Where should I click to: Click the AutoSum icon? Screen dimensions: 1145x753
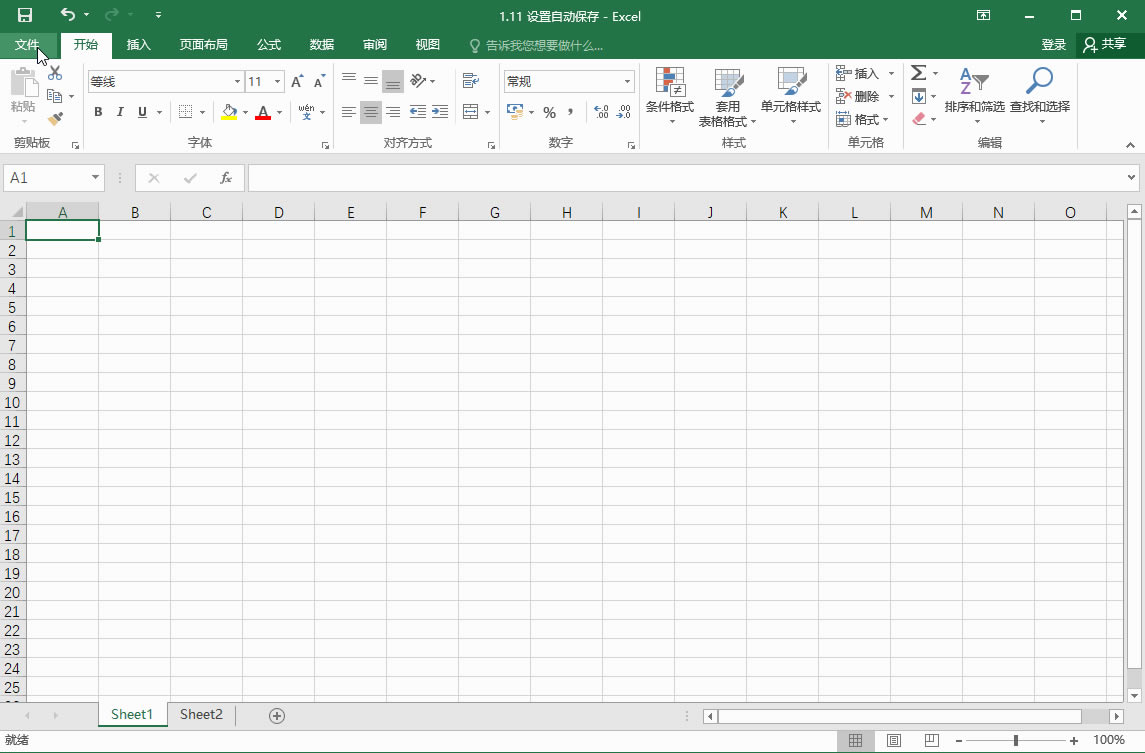pos(919,72)
